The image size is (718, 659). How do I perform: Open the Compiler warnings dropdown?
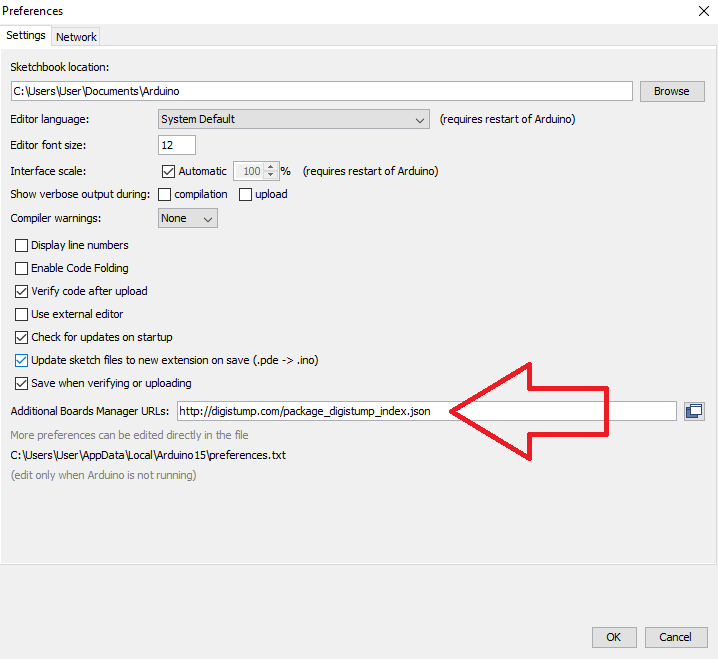tap(188, 218)
